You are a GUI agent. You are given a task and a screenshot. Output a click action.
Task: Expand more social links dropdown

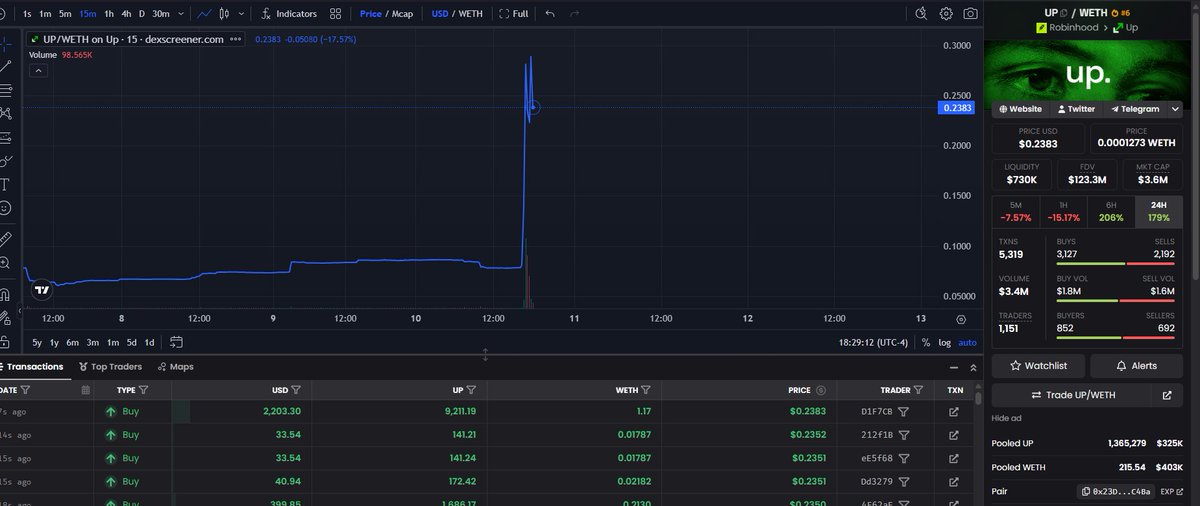[x=1175, y=109]
